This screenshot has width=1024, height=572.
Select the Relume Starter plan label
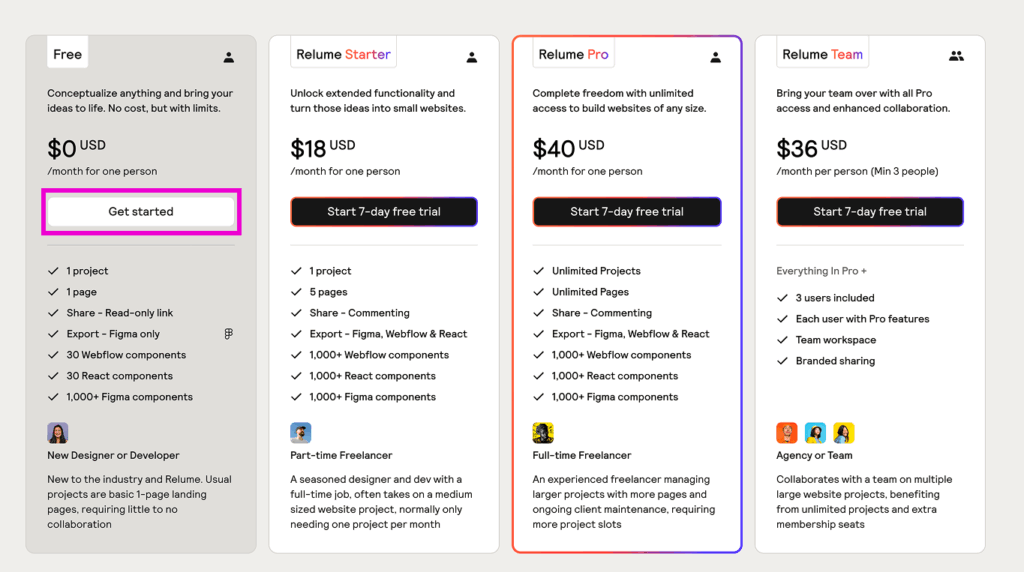click(x=343, y=54)
